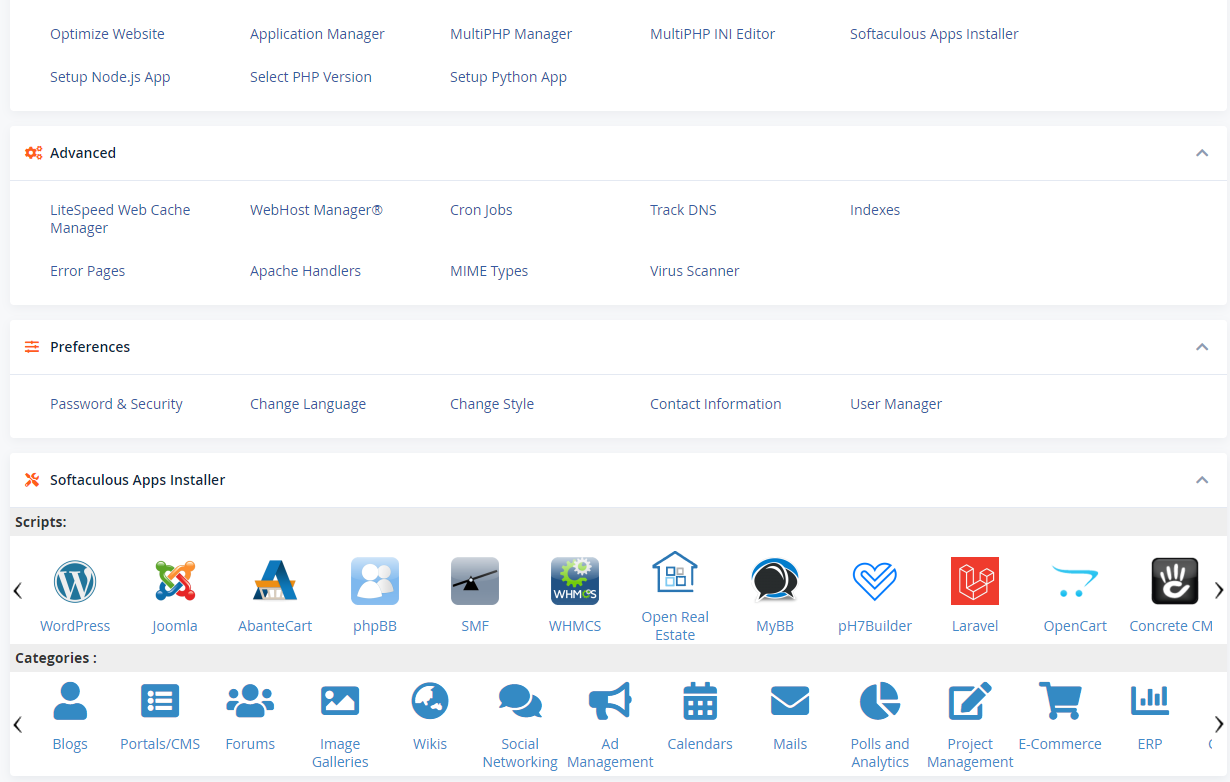This screenshot has width=1230, height=782.
Task: Open MultiPHP INI Editor
Action: point(712,34)
